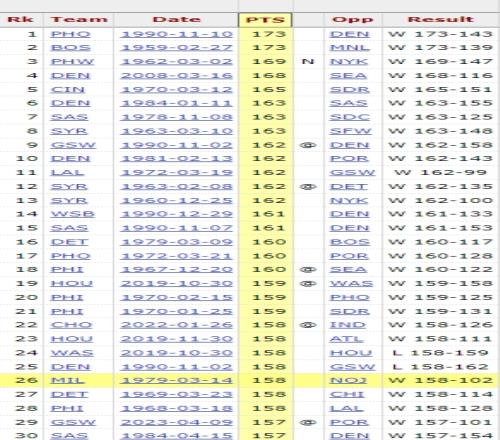Open the 2008-03-16 game date link
500x440 pixels.
(x=177, y=76)
